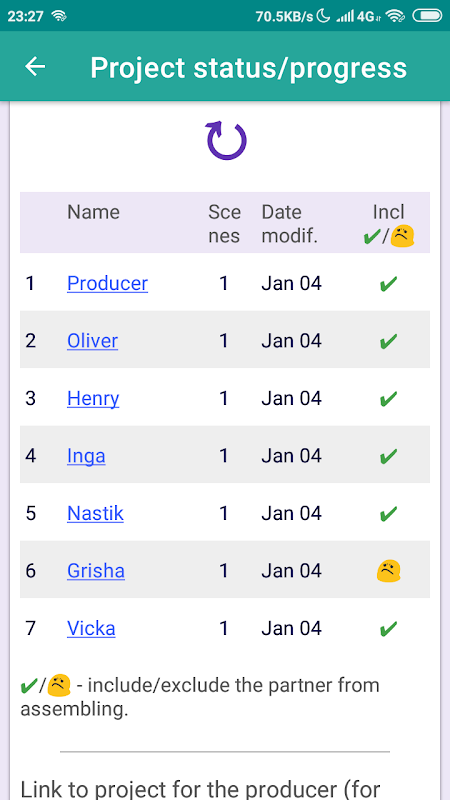Open the Nastik partner link
450x800 pixels.
click(x=95, y=513)
